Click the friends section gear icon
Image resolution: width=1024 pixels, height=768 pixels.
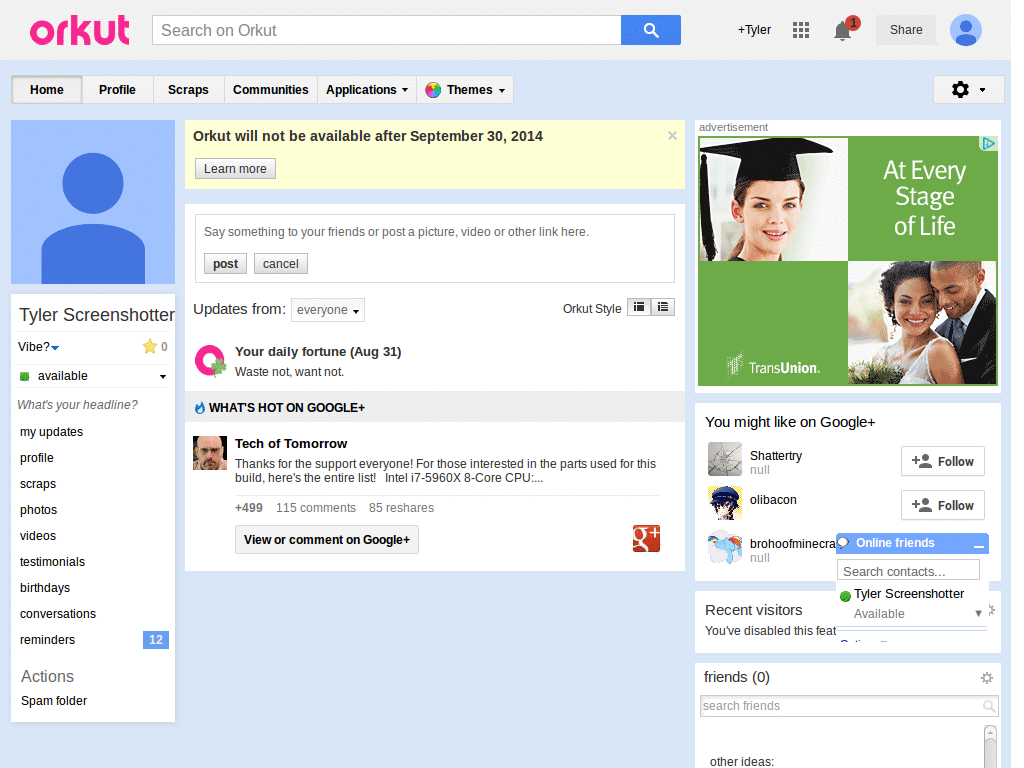(x=987, y=678)
